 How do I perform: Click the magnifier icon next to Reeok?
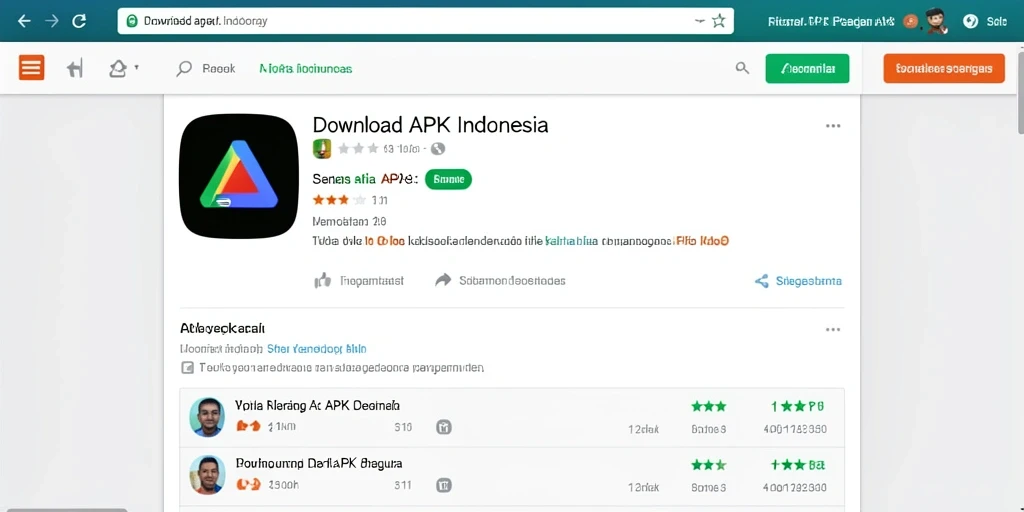pyautogui.click(x=184, y=69)
